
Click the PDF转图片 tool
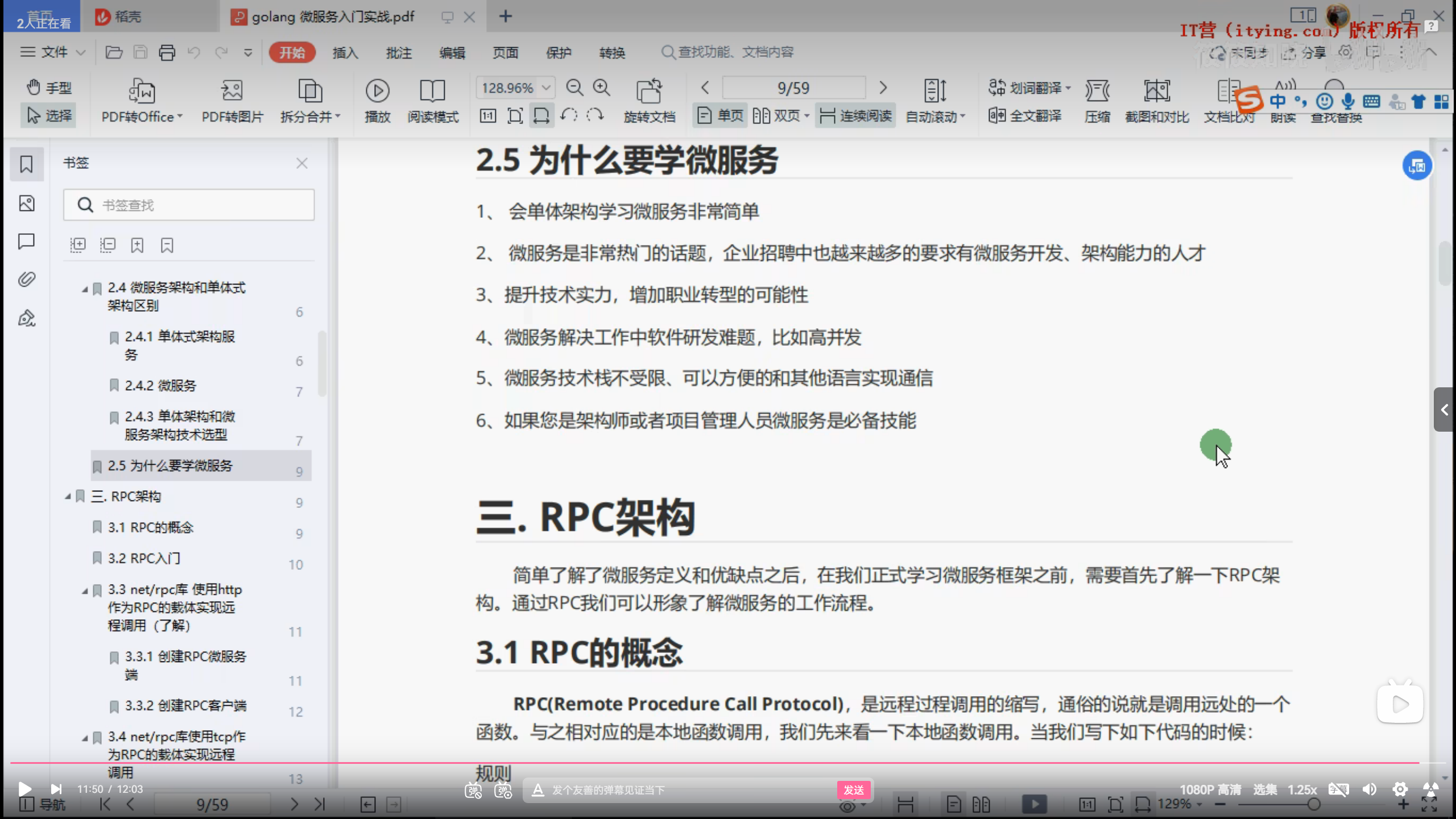(233, 101)
